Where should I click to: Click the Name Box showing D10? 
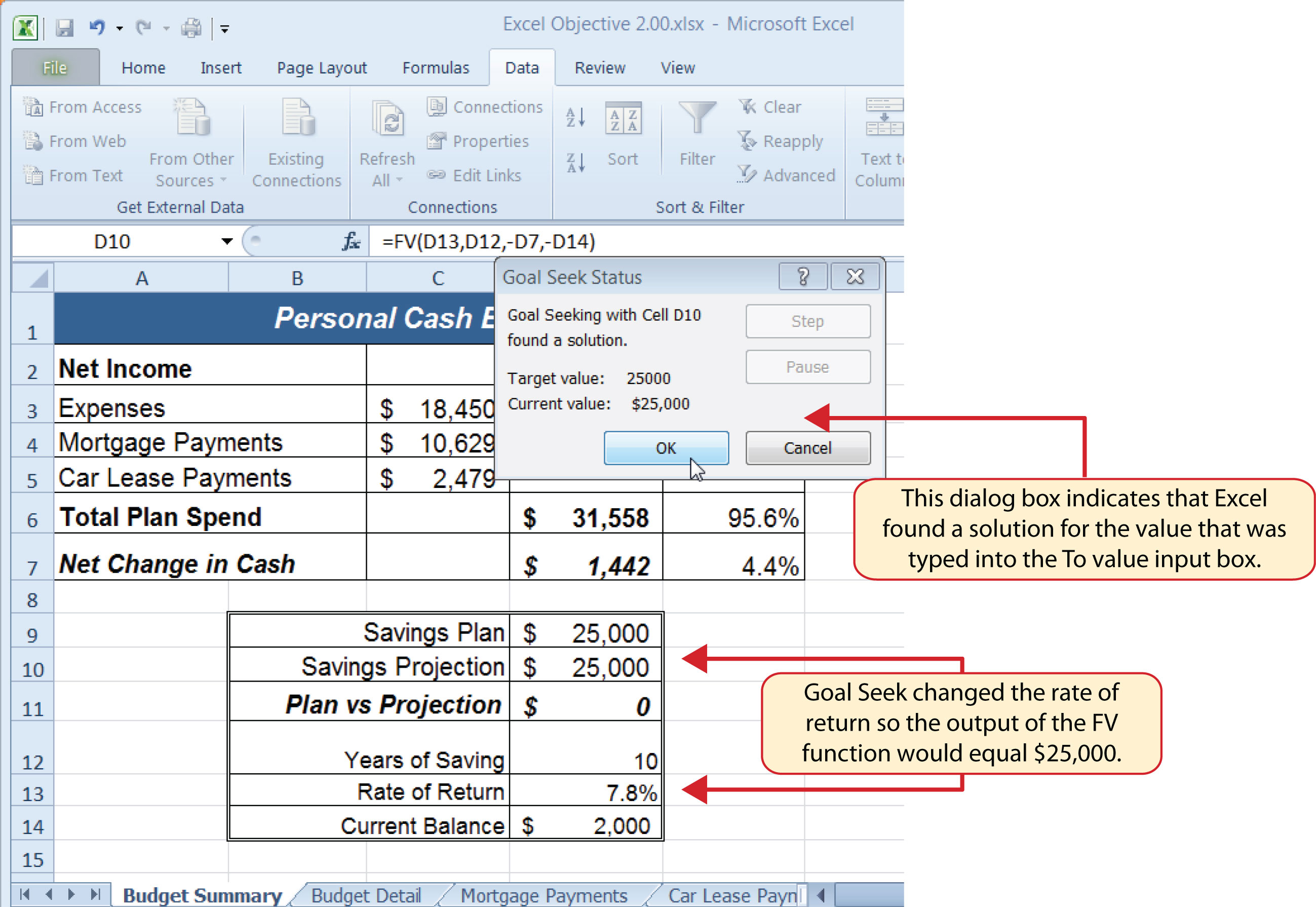tap(112, 242)
